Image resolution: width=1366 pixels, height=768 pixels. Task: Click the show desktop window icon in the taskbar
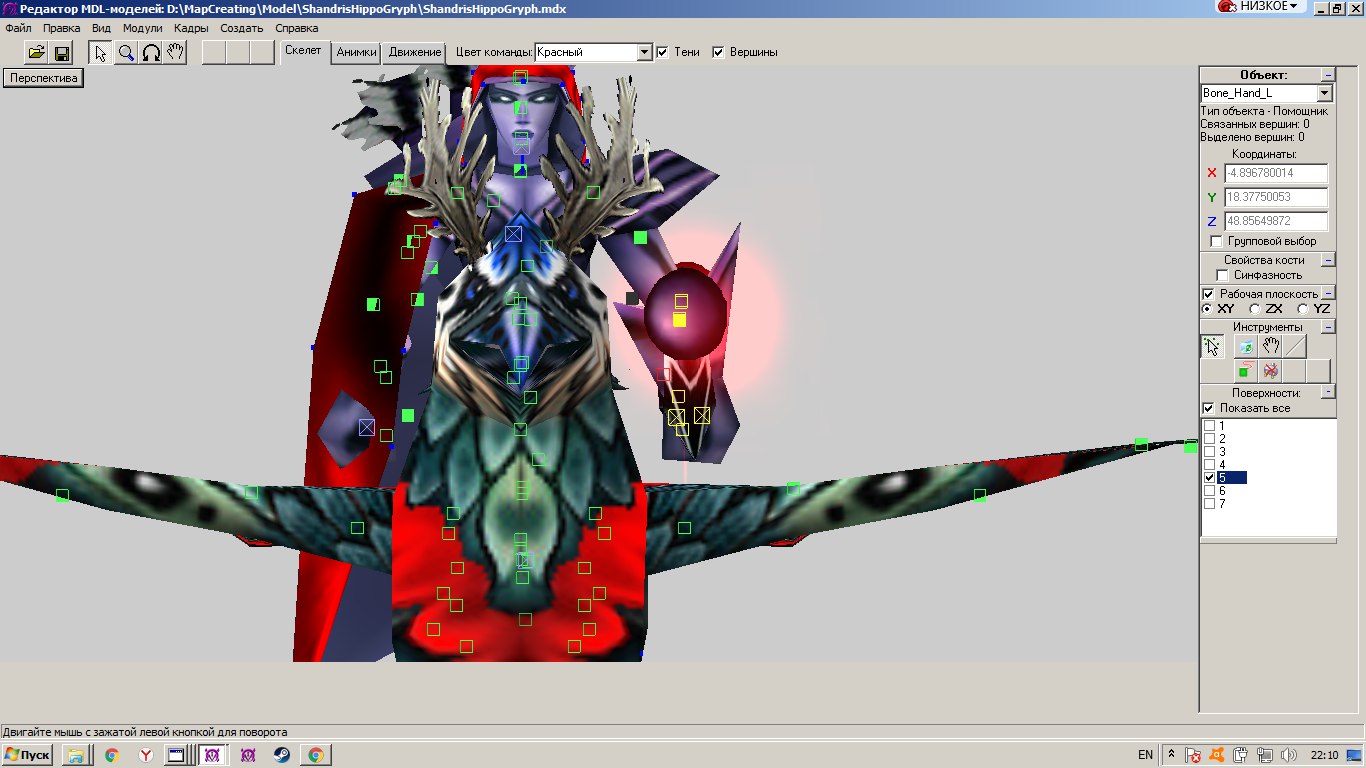(x=176, y=755)
